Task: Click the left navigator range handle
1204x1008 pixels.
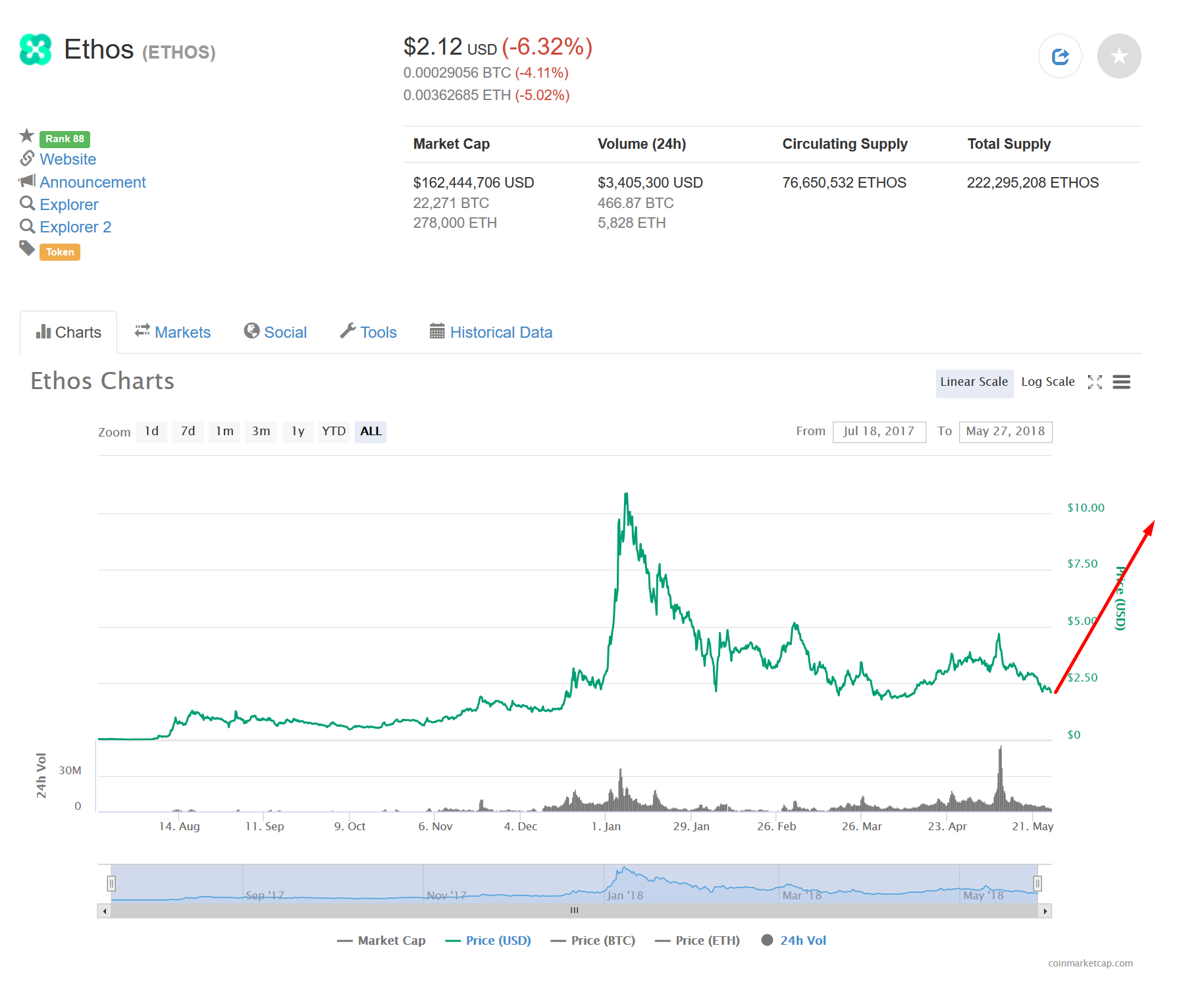Action: click(111, 884)
